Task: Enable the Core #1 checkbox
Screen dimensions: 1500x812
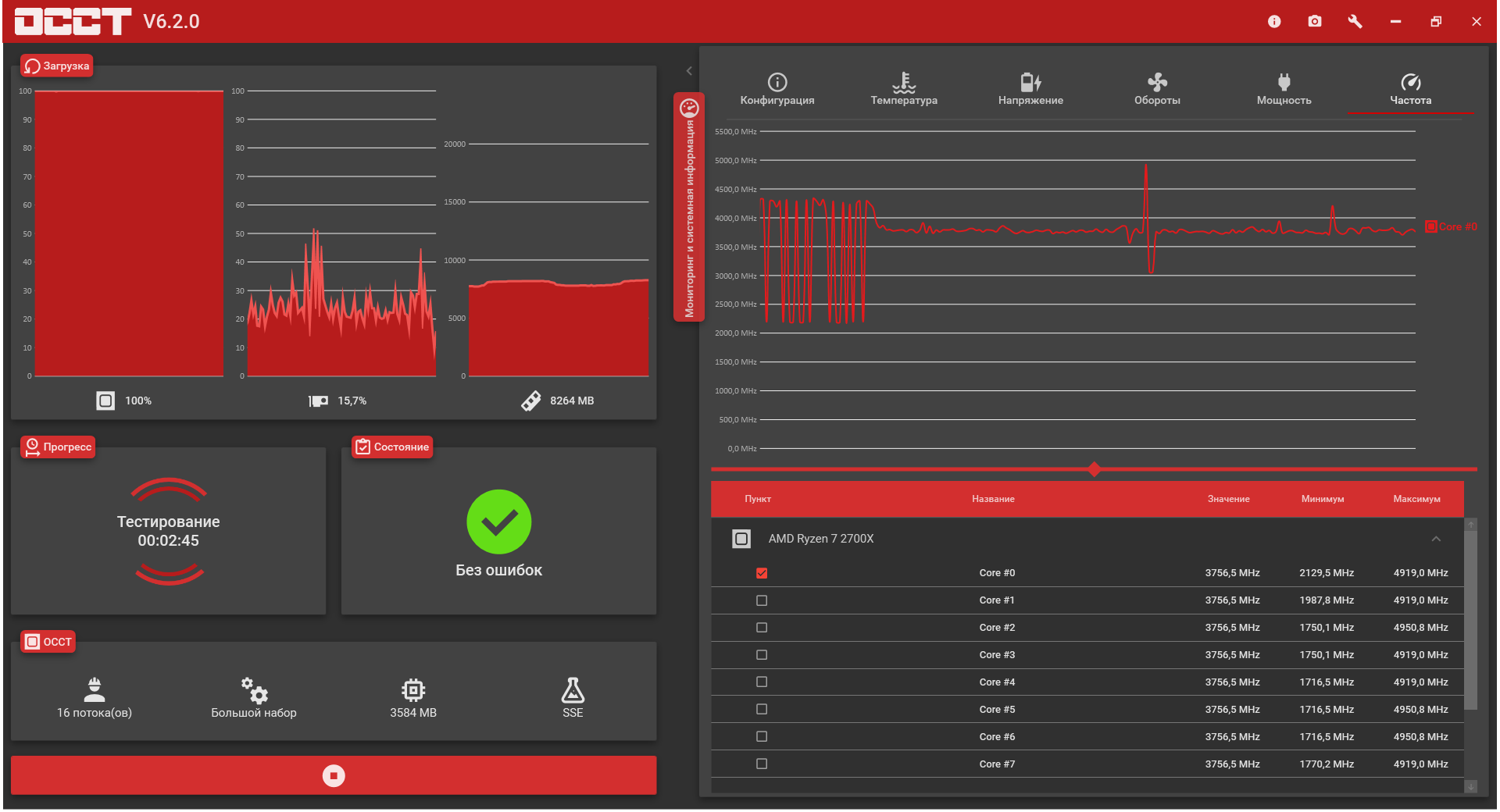Action: click(762, 600)
